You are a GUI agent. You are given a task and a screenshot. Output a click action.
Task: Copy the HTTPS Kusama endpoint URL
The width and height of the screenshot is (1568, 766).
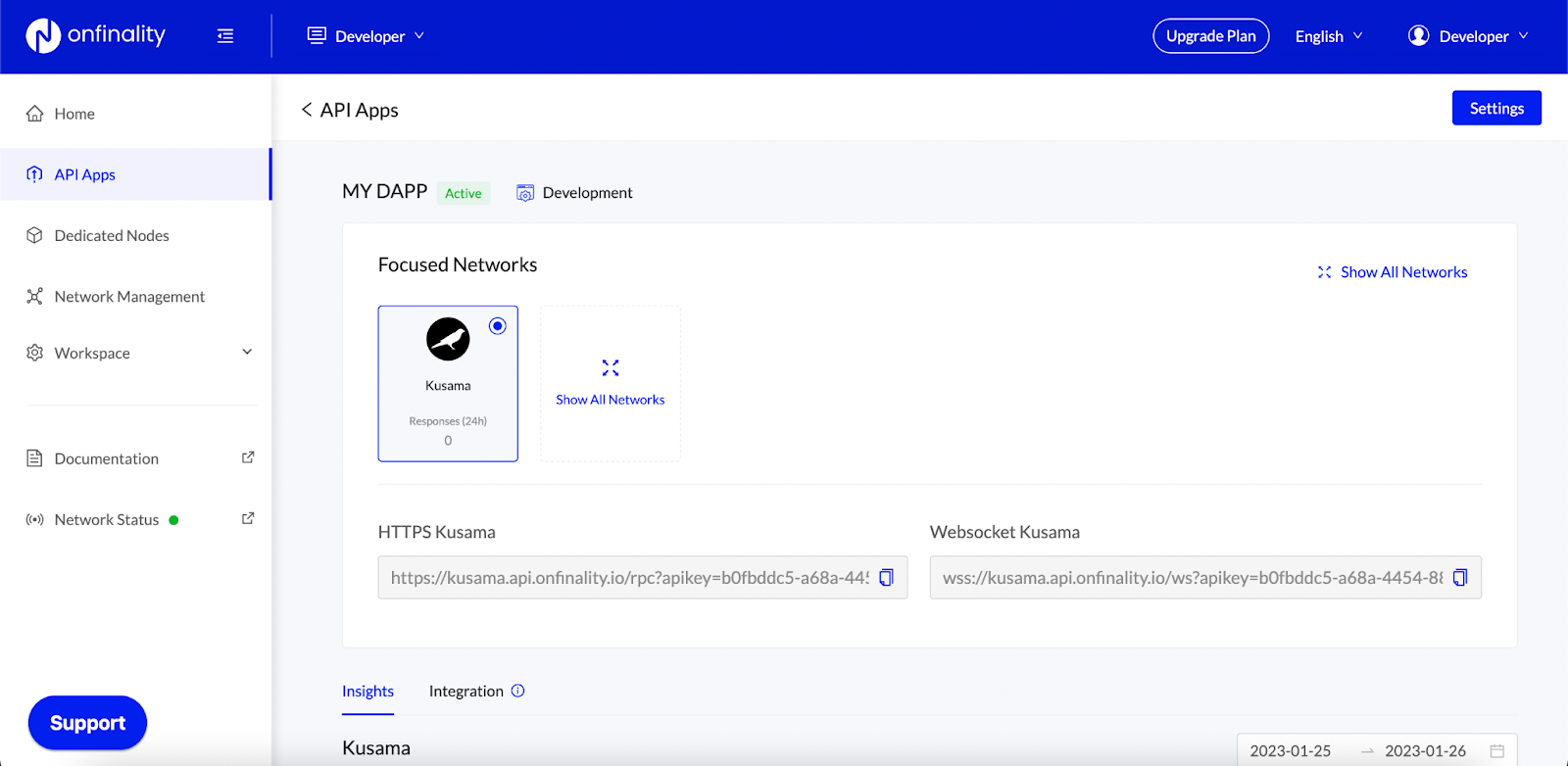886,578
